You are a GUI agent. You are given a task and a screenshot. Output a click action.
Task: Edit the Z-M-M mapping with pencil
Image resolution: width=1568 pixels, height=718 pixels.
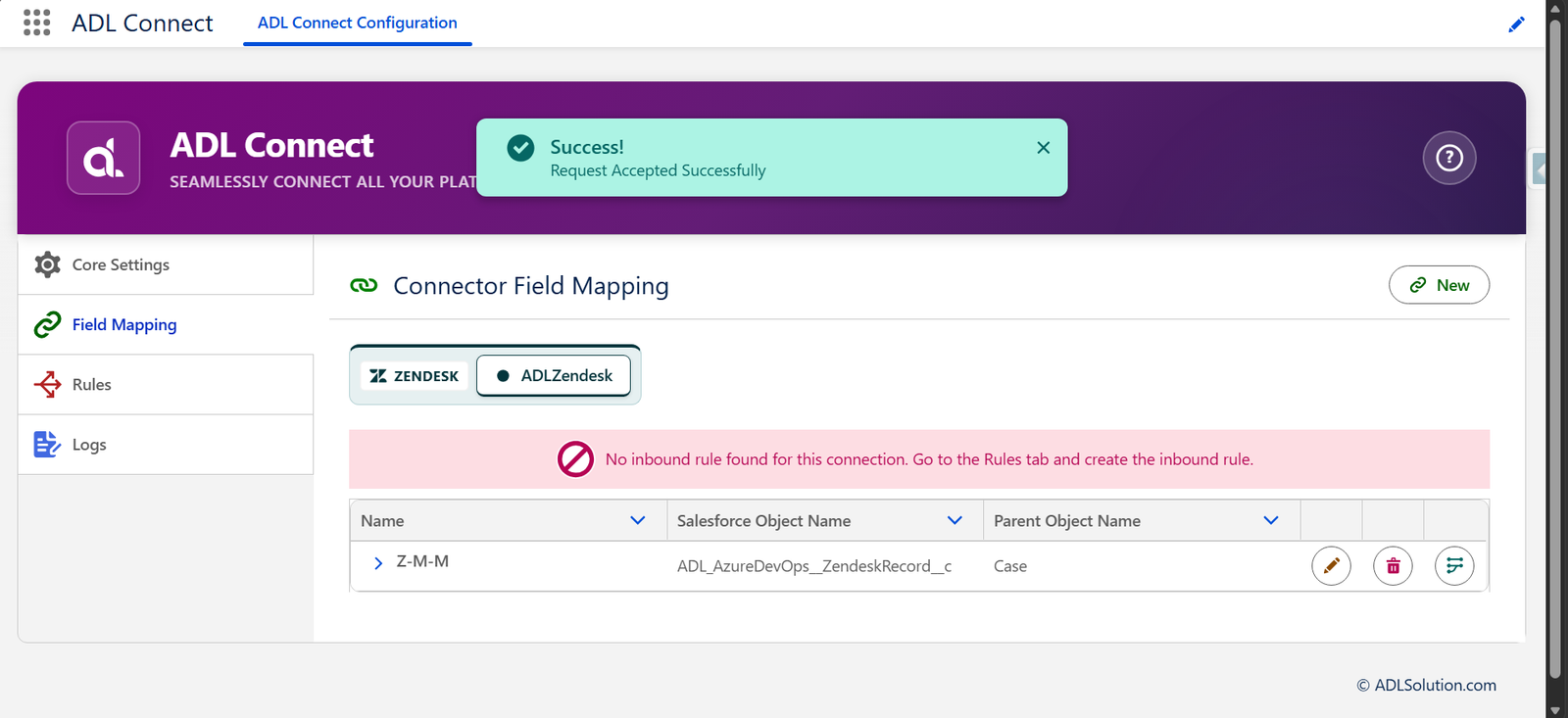pos(1331,565)
